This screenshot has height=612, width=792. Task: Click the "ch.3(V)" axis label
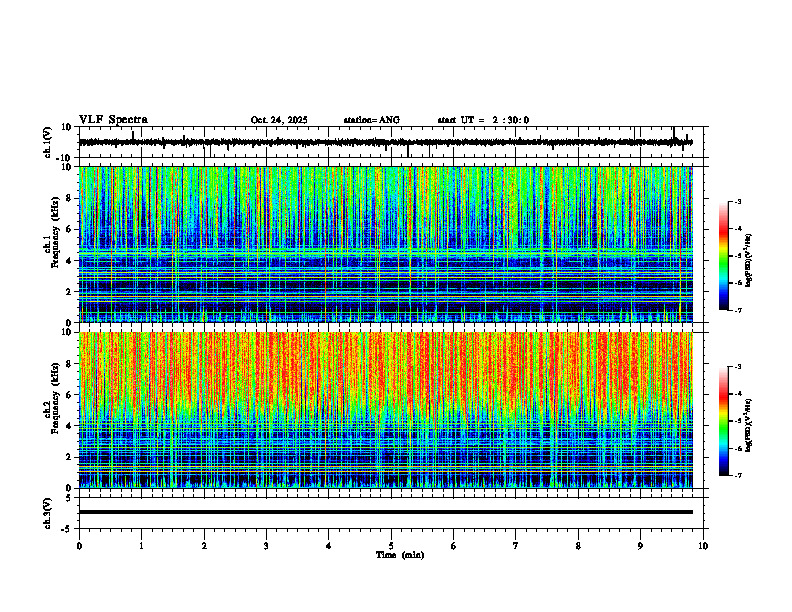coord(48,513)
